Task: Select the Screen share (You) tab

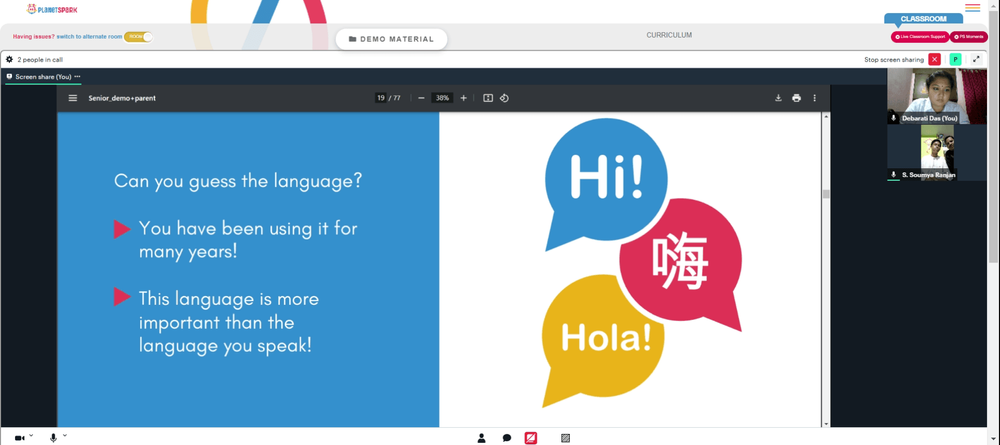Action: point(43,77)
